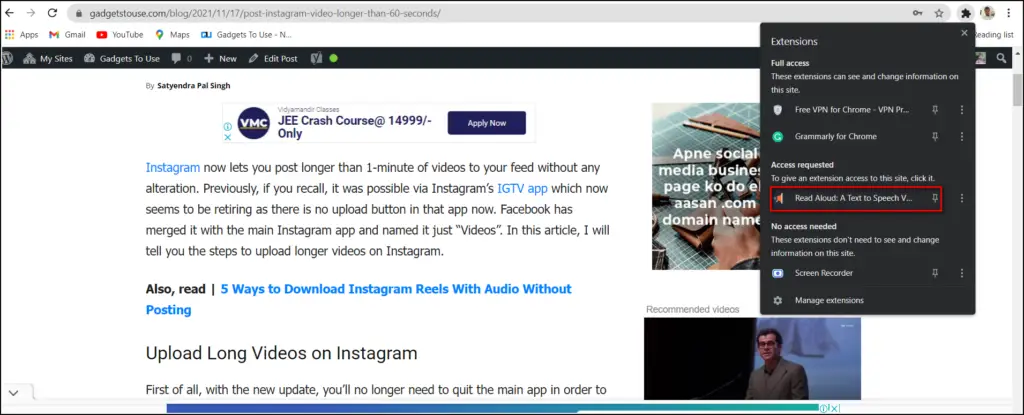Click the domain name sidebar ad image
1024x415 pixels.
click(x=706, y=186)
